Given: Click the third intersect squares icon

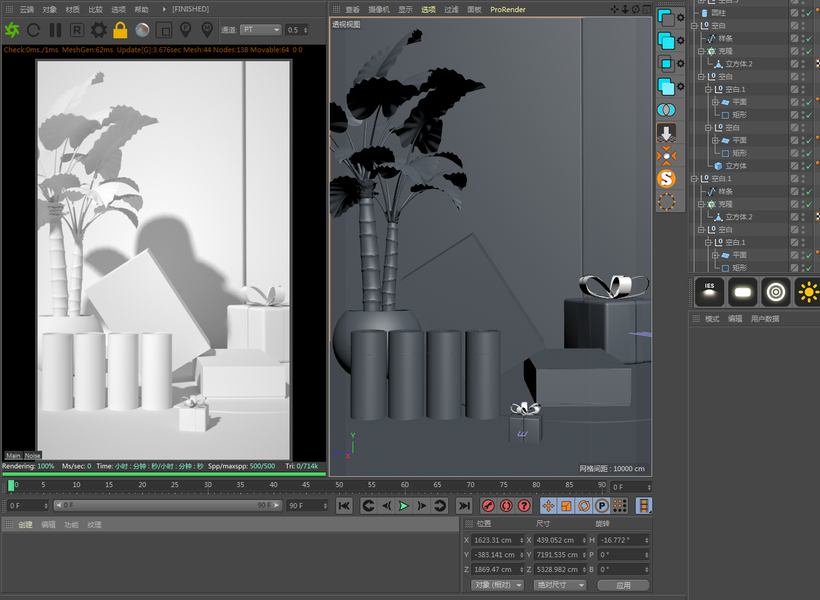Looking at the screenshot, I should pyautogui.click(x=666, y=64).
